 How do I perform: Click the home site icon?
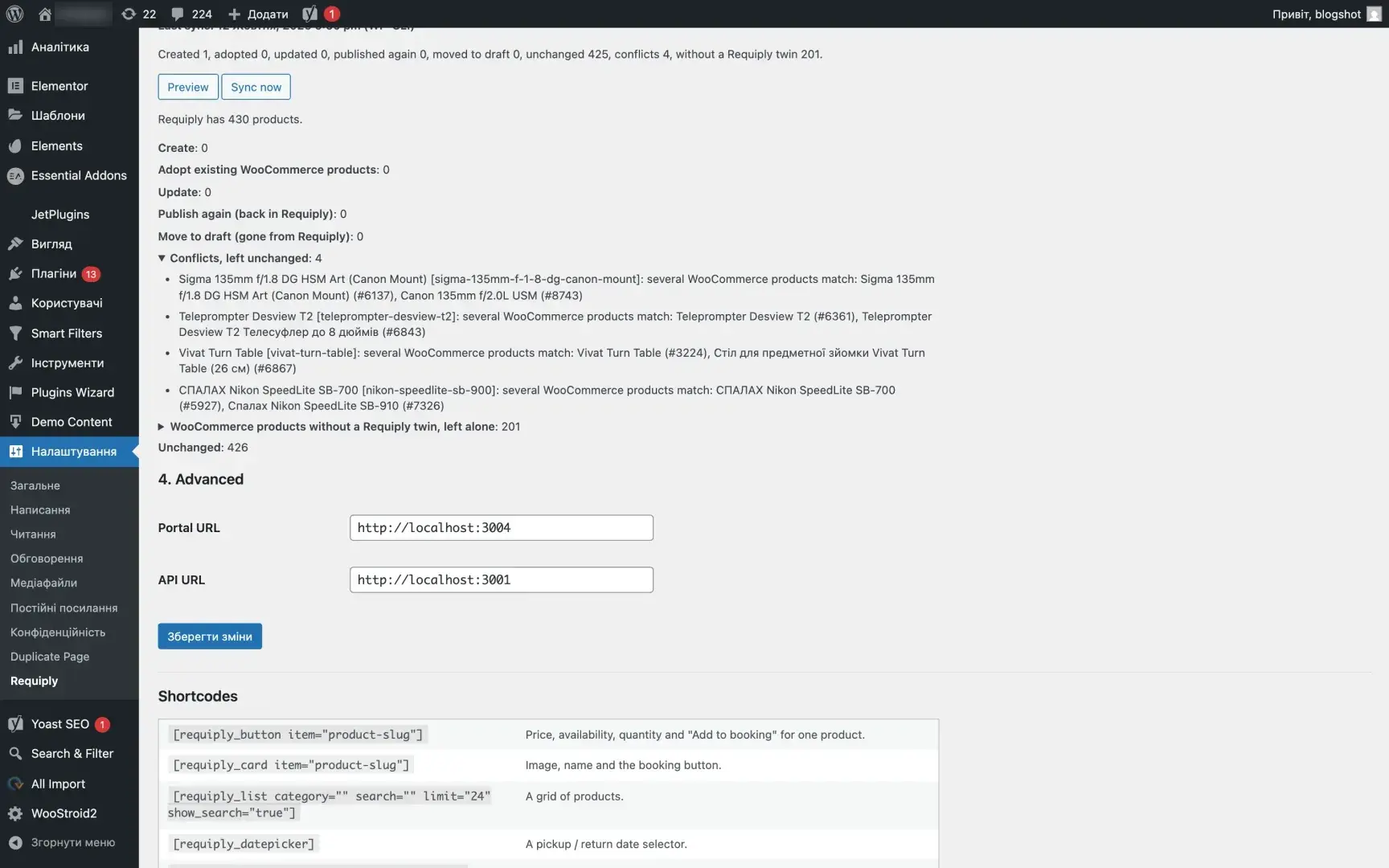pyautogui.click(x=45, y=14)
